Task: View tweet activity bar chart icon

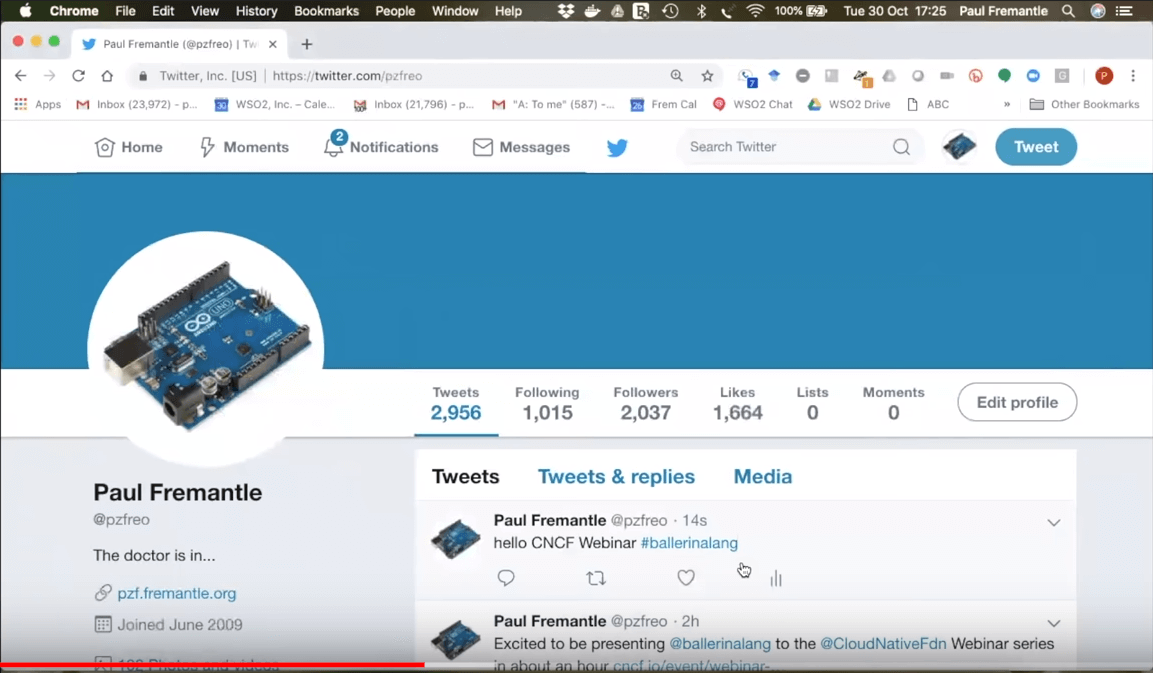Action: (776, 579)
